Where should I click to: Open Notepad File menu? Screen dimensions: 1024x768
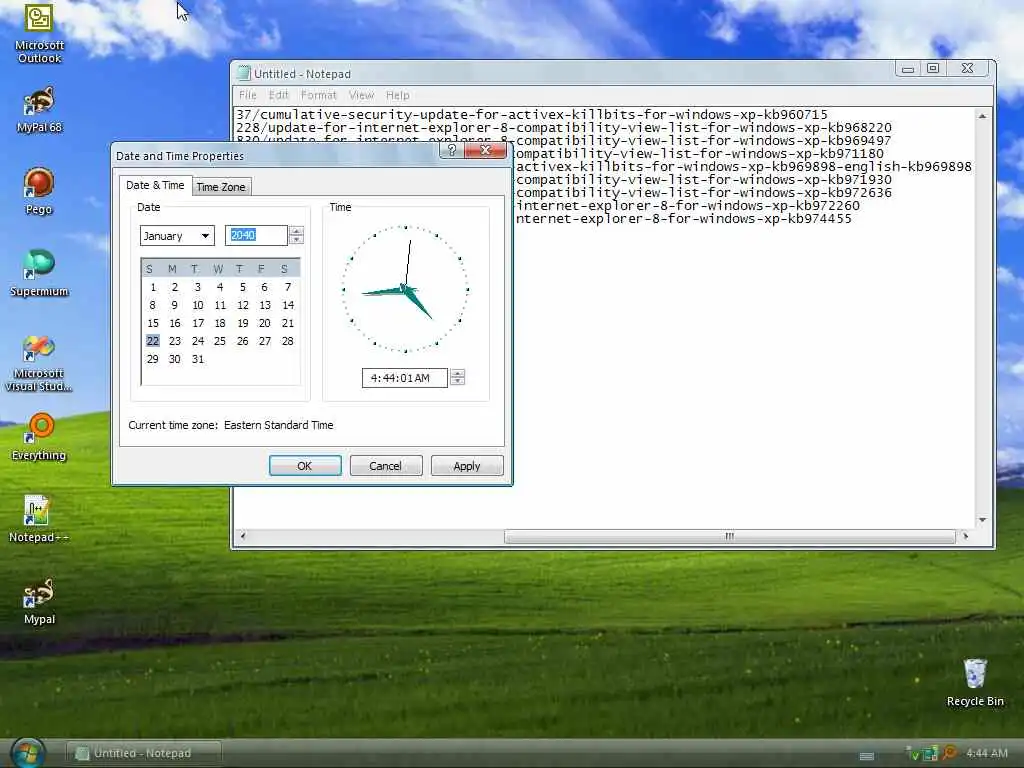[248, 95]
